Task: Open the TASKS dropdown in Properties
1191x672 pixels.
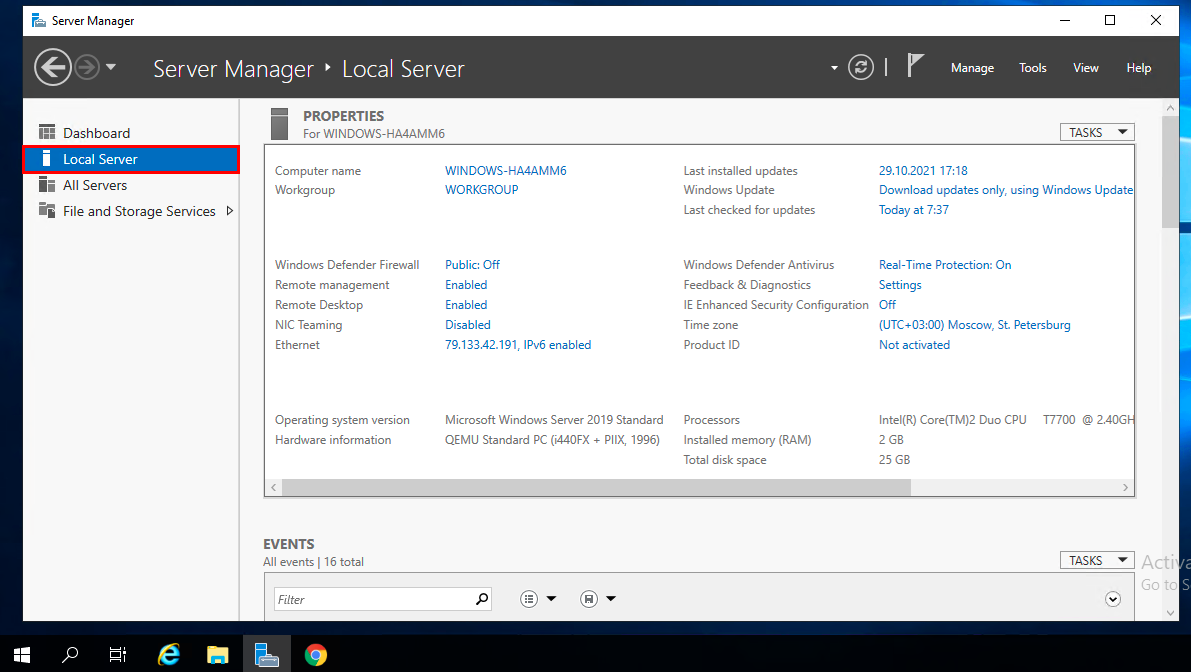Action: (1097, 132)
